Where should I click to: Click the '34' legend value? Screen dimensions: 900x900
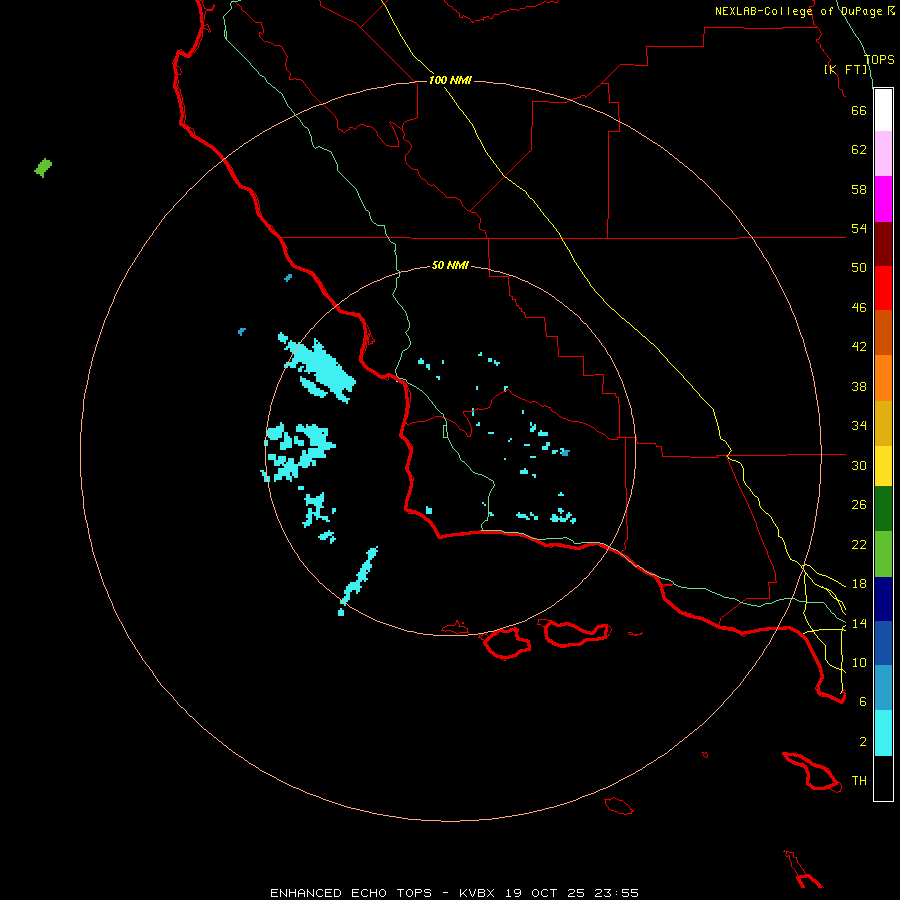[859, 426]
